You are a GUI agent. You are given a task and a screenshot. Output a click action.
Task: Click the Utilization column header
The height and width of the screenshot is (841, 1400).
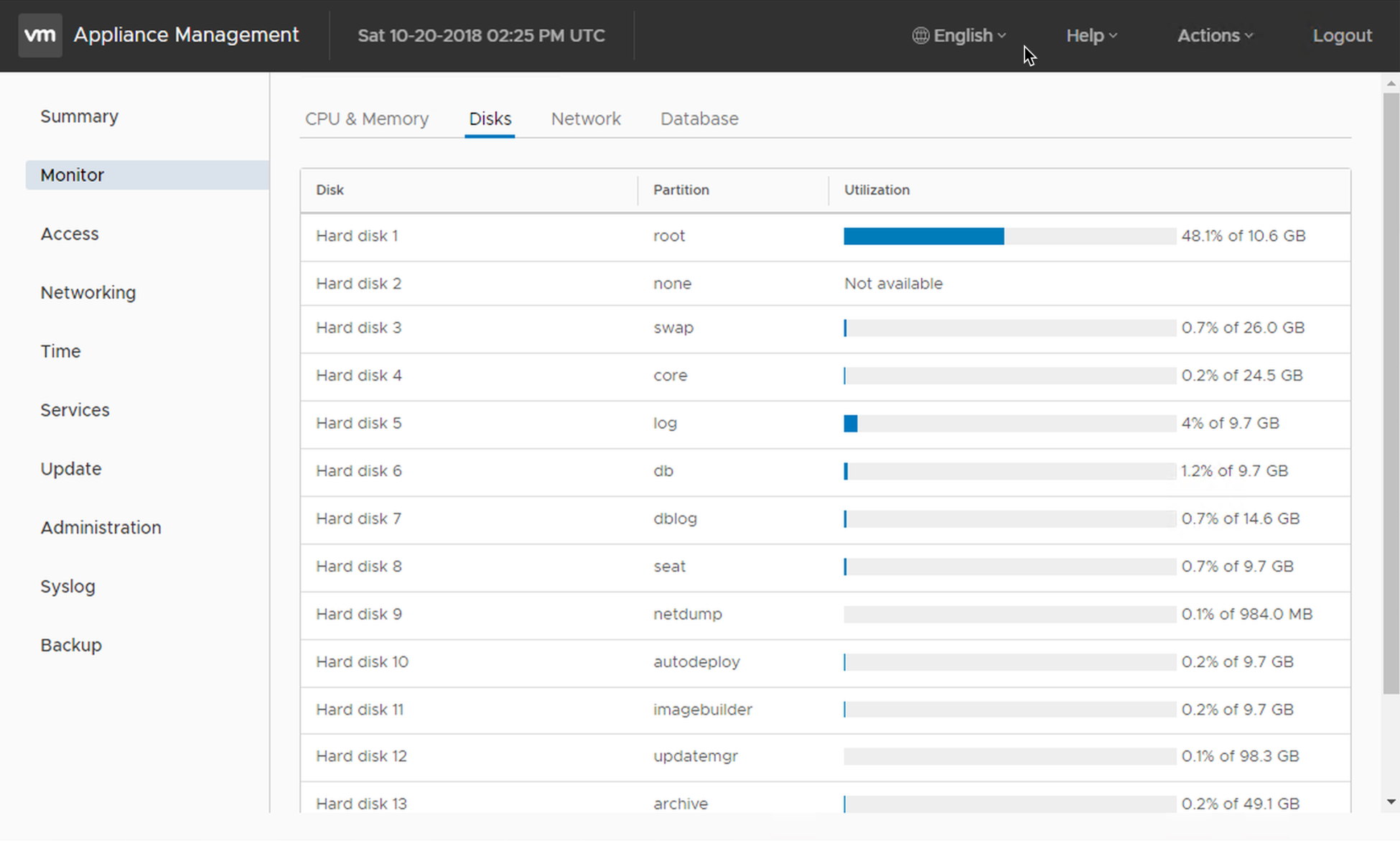[877, 190]
